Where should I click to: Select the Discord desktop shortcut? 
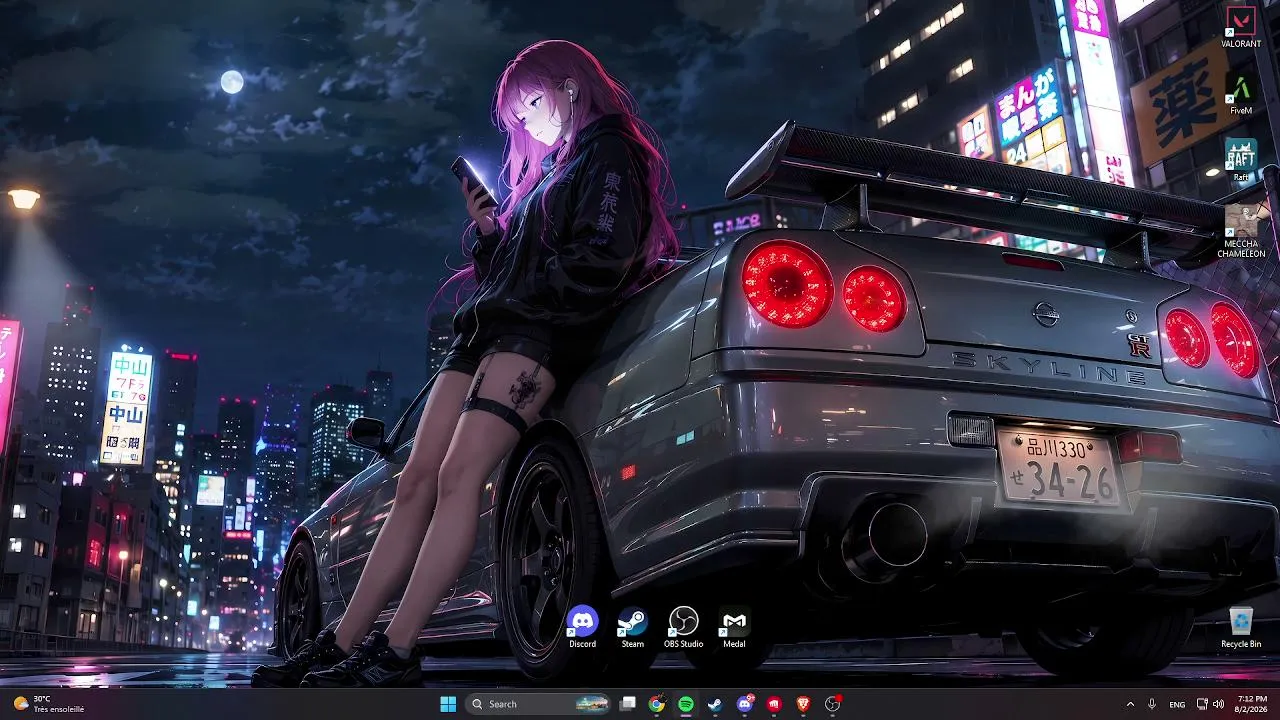coord(582,628)
